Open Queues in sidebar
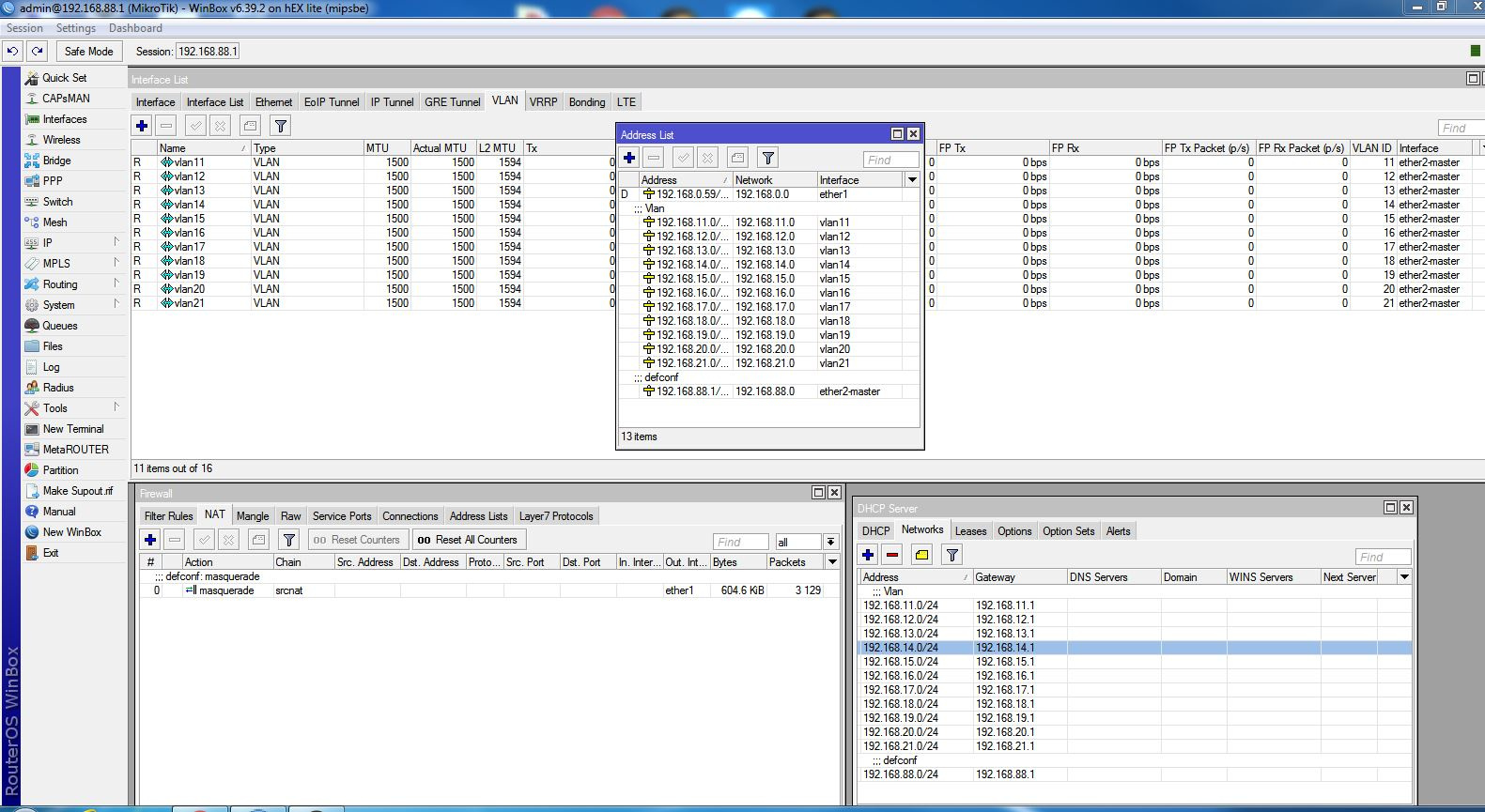 59,326
